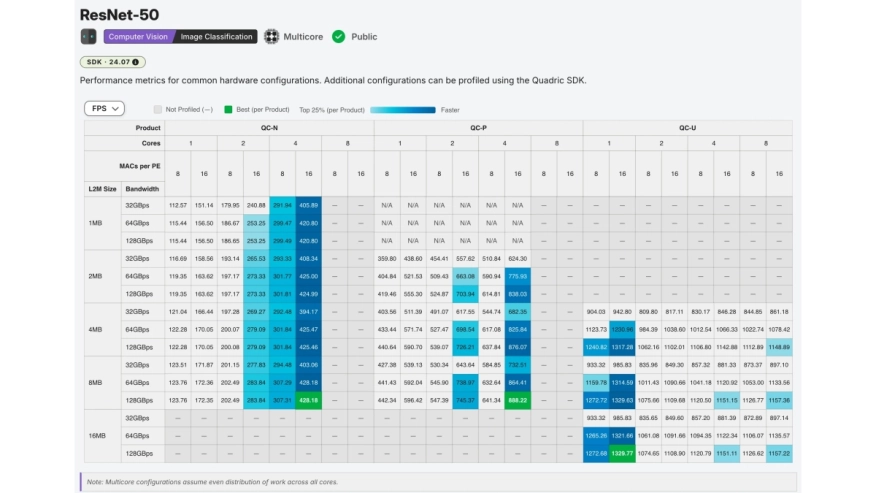Click the blue cell showing 1240.82
The height and width of the screenshot is (493, 876).
coord(596,347)
